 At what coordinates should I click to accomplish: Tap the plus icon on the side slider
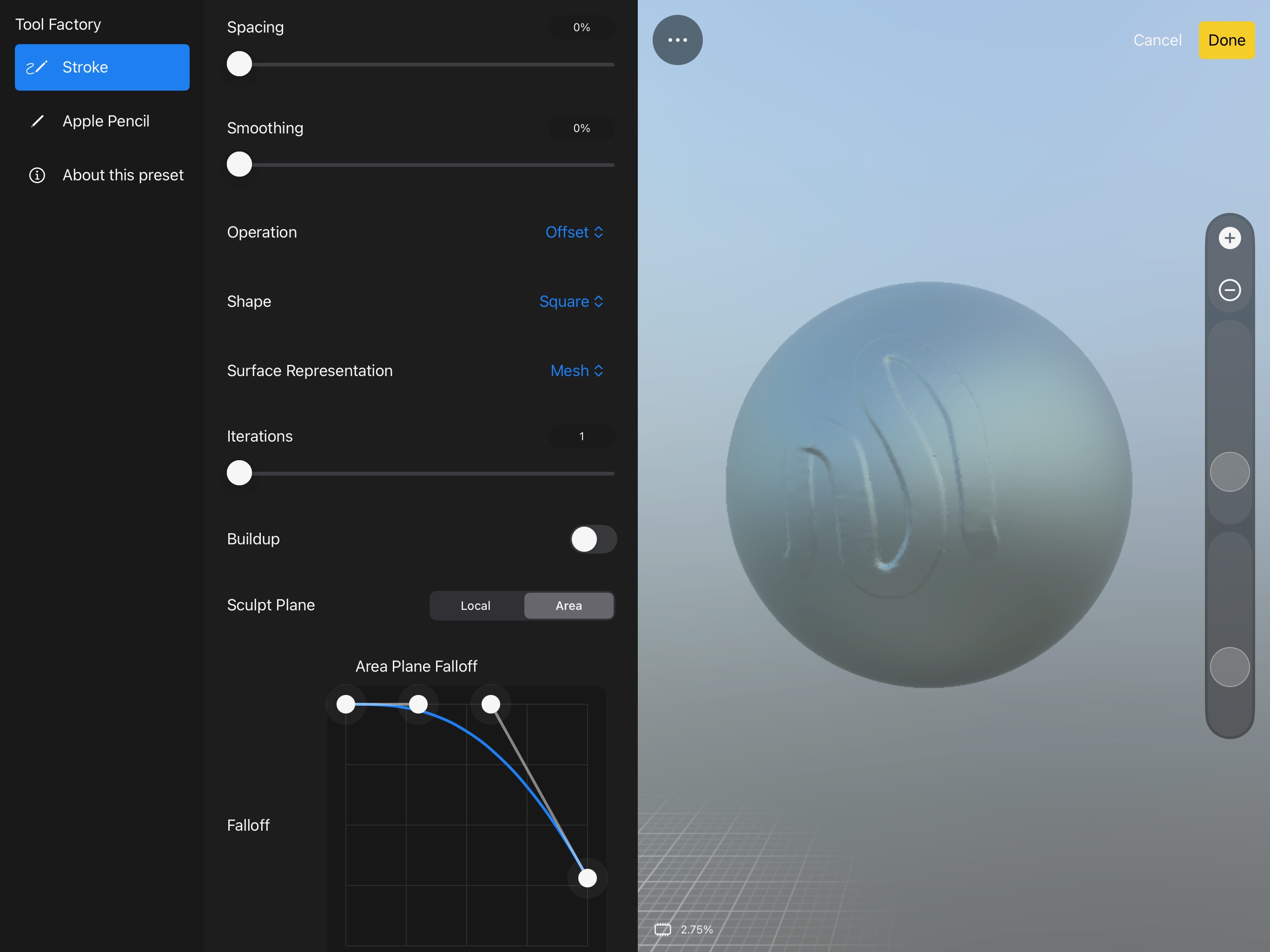(1229, 238)
